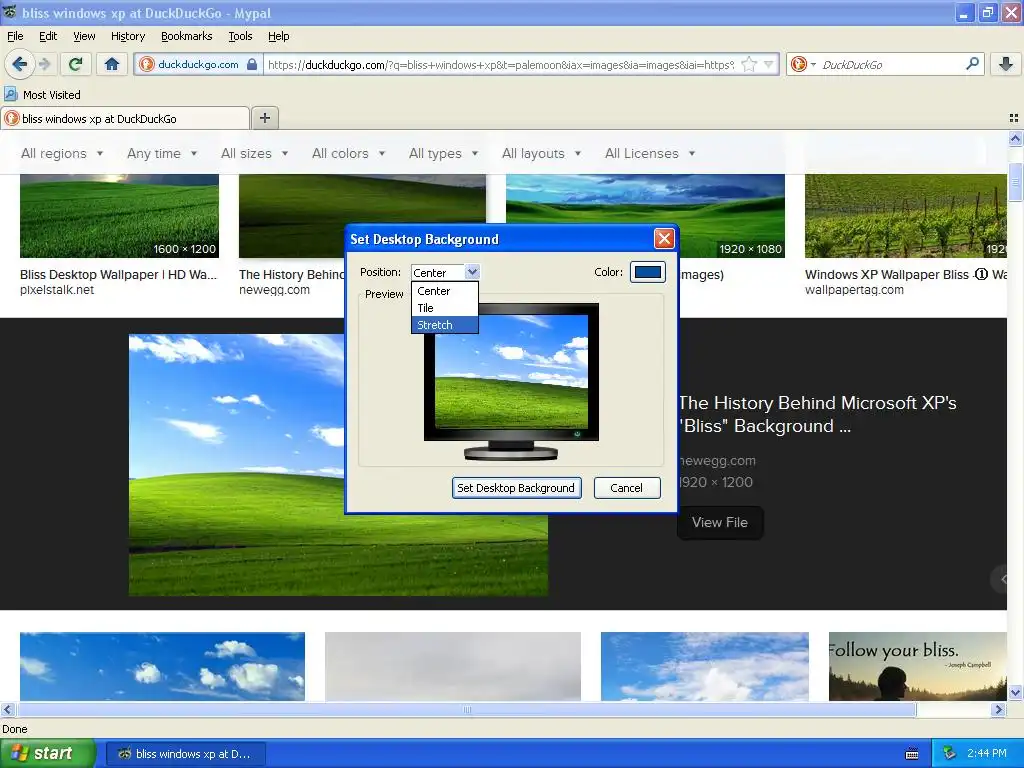The height and width of the screenshot is (768, 1024).
Task: Open the File menu
Action: click(x=15, y=36)
